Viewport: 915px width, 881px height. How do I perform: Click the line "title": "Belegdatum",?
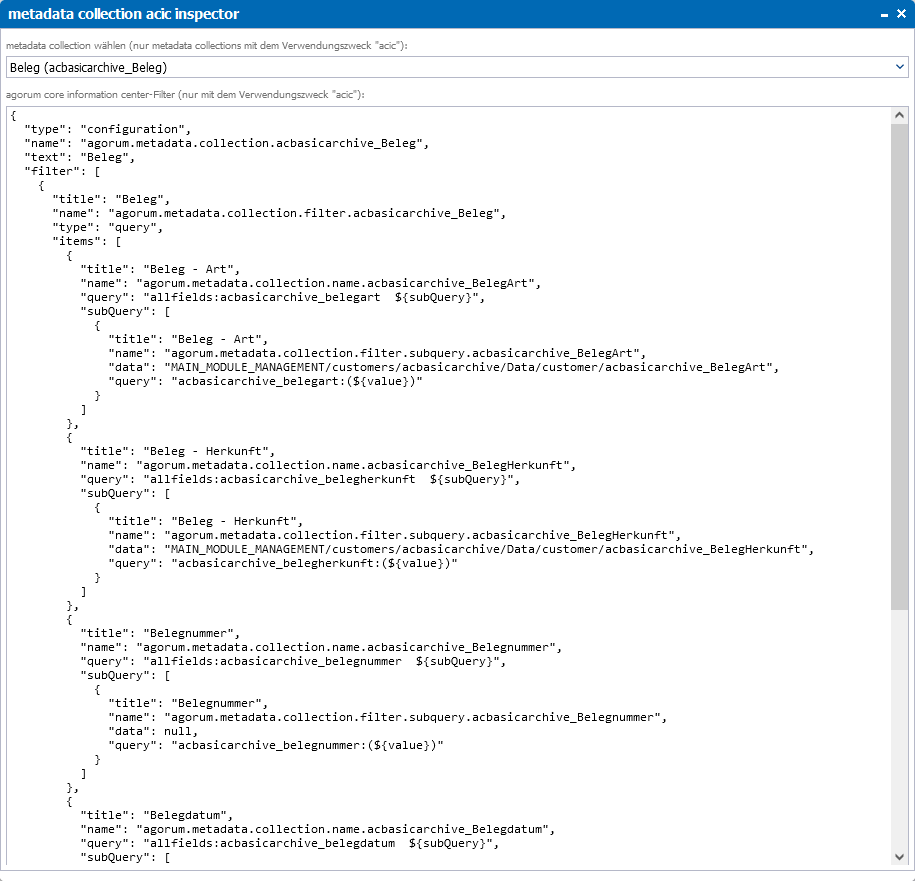[x=156, y=815]
